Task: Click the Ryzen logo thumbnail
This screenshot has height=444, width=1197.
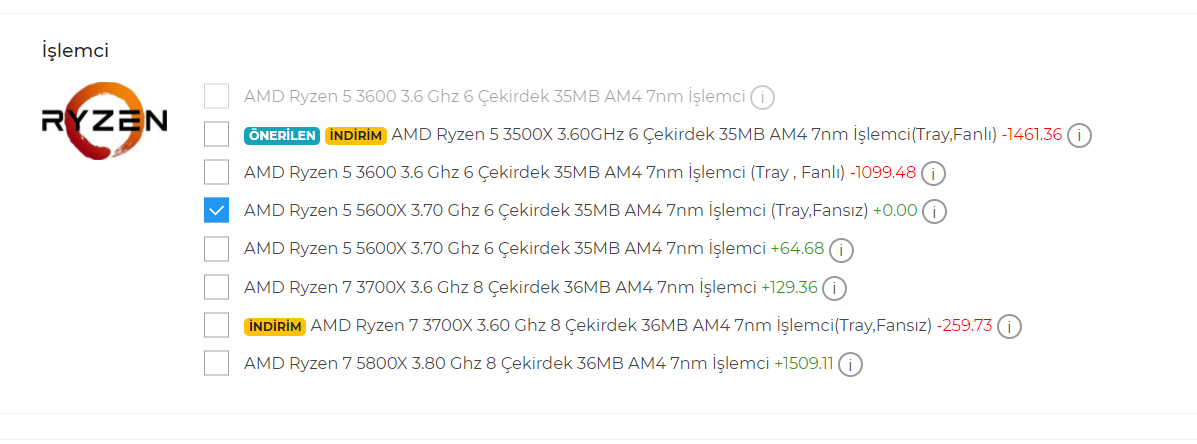Action: [104, 122]
